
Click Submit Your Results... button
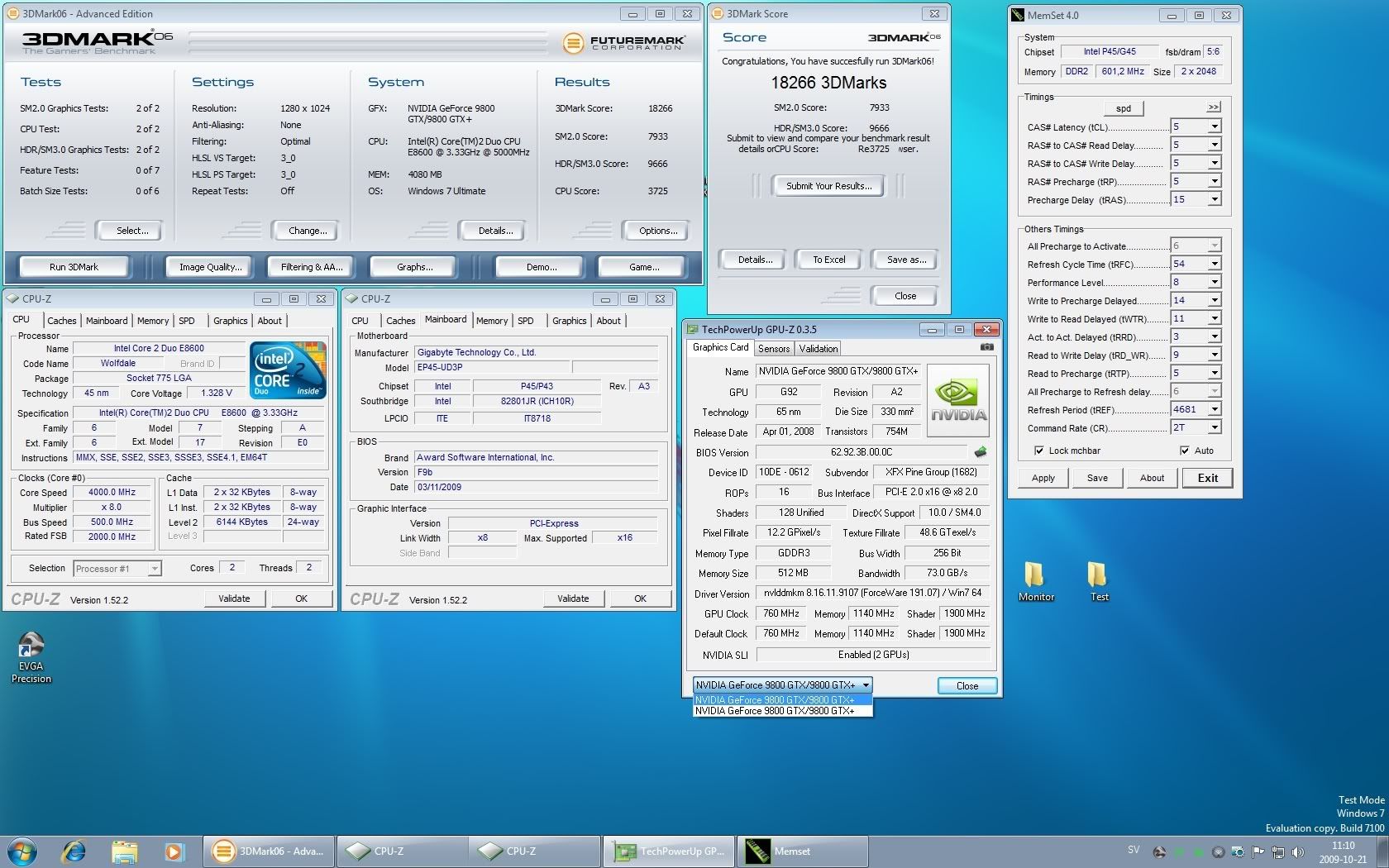pyautogui.click(x=828, y=186)
